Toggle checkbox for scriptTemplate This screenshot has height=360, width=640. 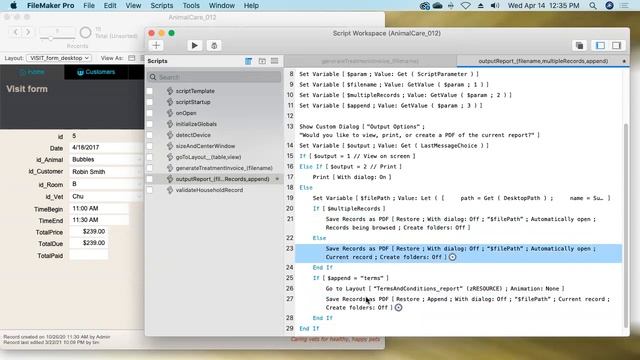[x=150, y=91]
